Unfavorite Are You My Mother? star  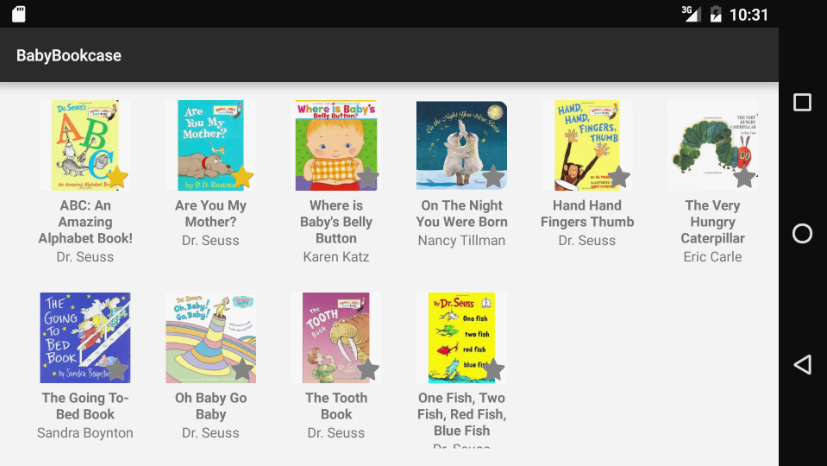tap(242, 178)
